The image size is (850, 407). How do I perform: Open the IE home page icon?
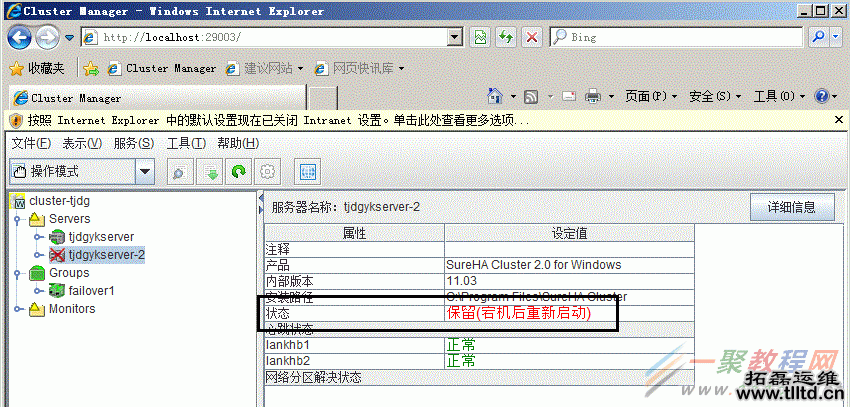click(x=494, y=97)
